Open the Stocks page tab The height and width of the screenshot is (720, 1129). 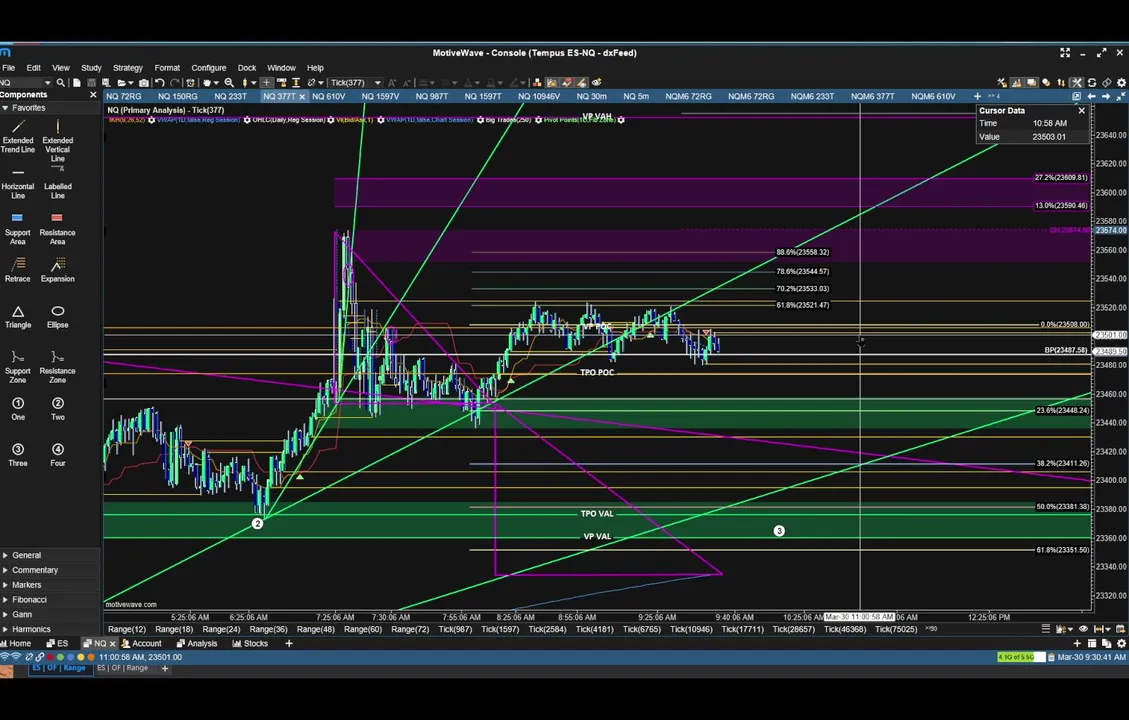tap(250, 644)
